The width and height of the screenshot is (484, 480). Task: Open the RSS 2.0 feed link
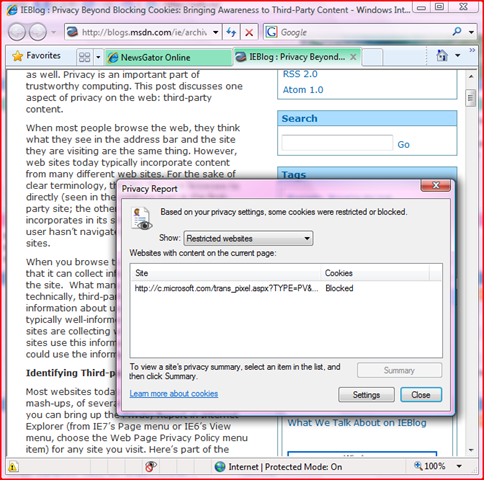300,74
